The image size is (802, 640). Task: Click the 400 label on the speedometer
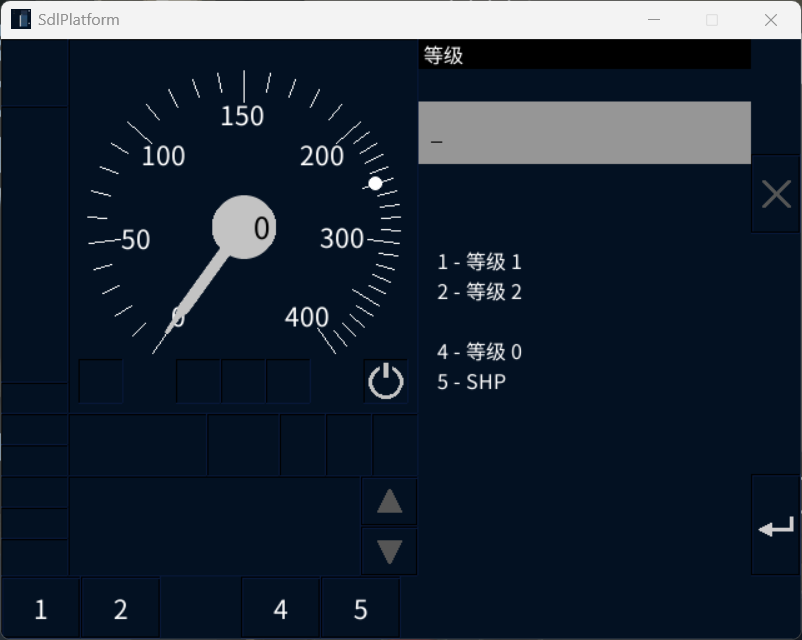click(x=306, y=317)
